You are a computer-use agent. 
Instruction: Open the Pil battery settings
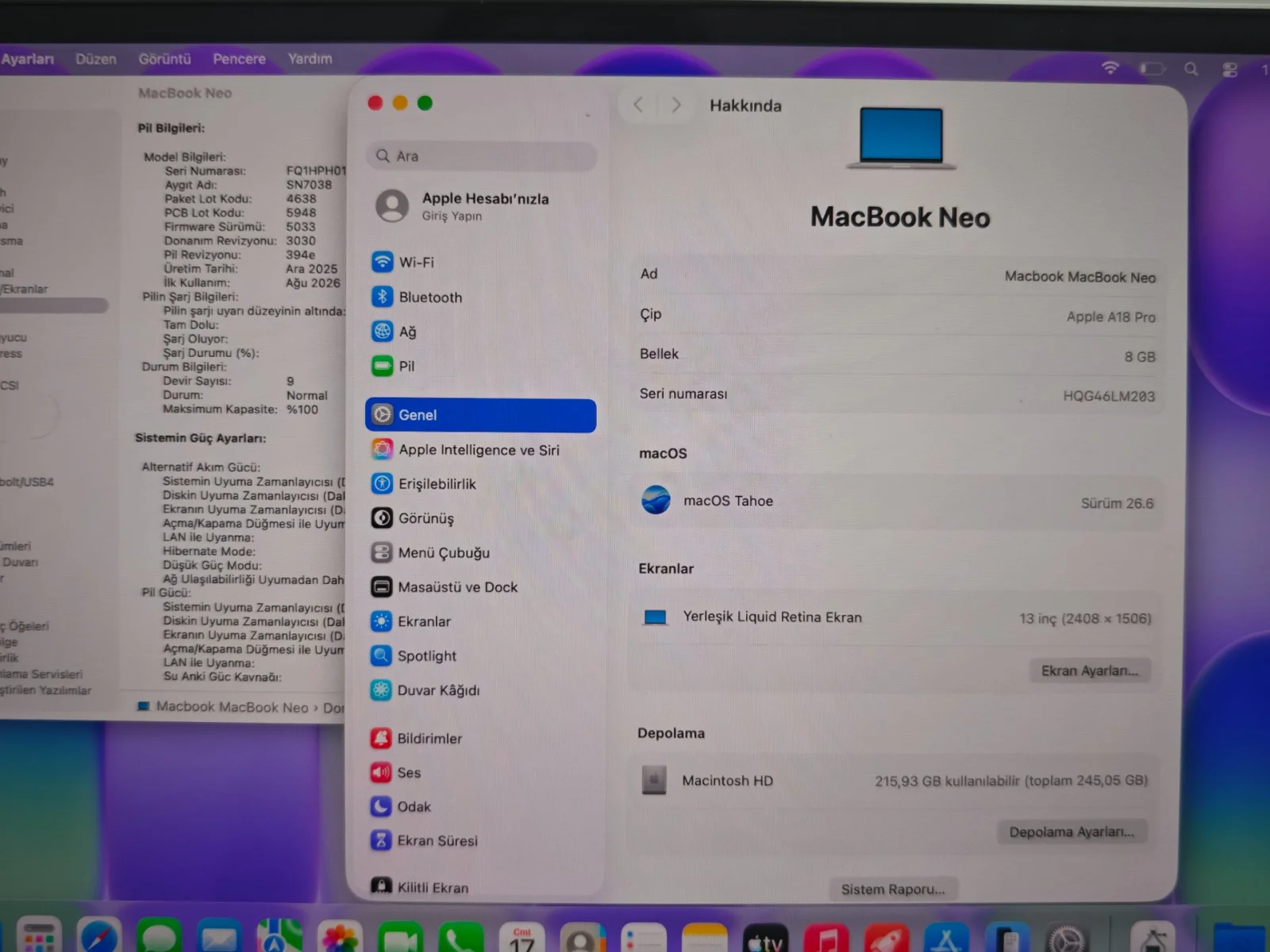pyautogui.click(x=481, y=366)
